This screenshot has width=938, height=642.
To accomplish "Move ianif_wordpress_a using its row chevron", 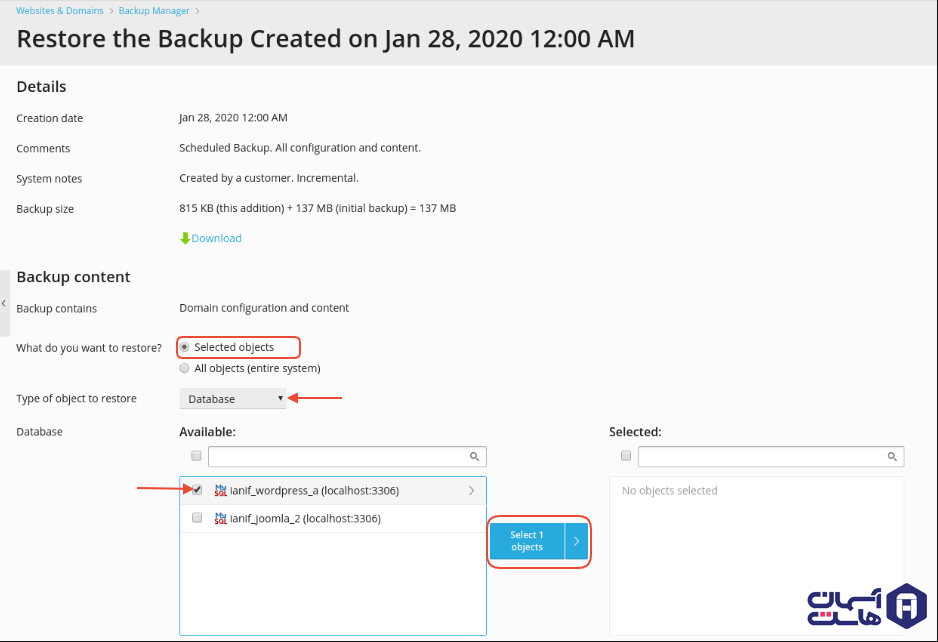I will click(471, 491).
